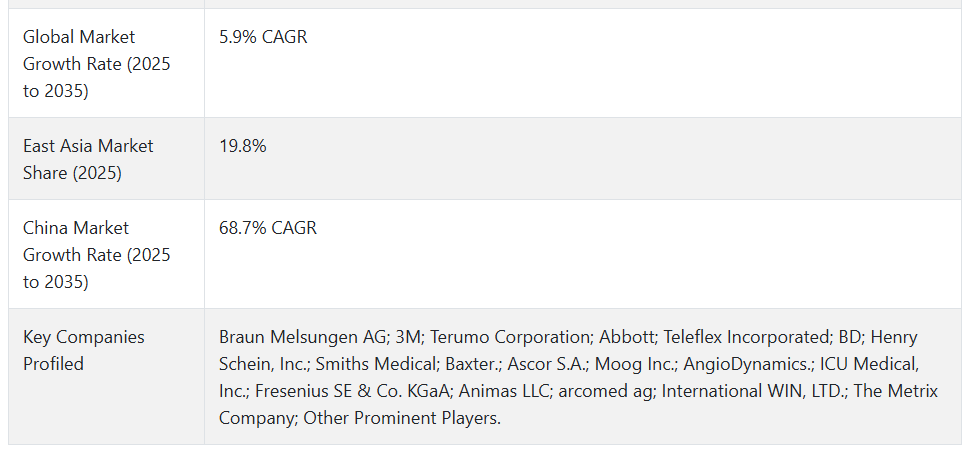
Task: Click the Teleflex Incorporated text
Action: click(x=747, y=337)
